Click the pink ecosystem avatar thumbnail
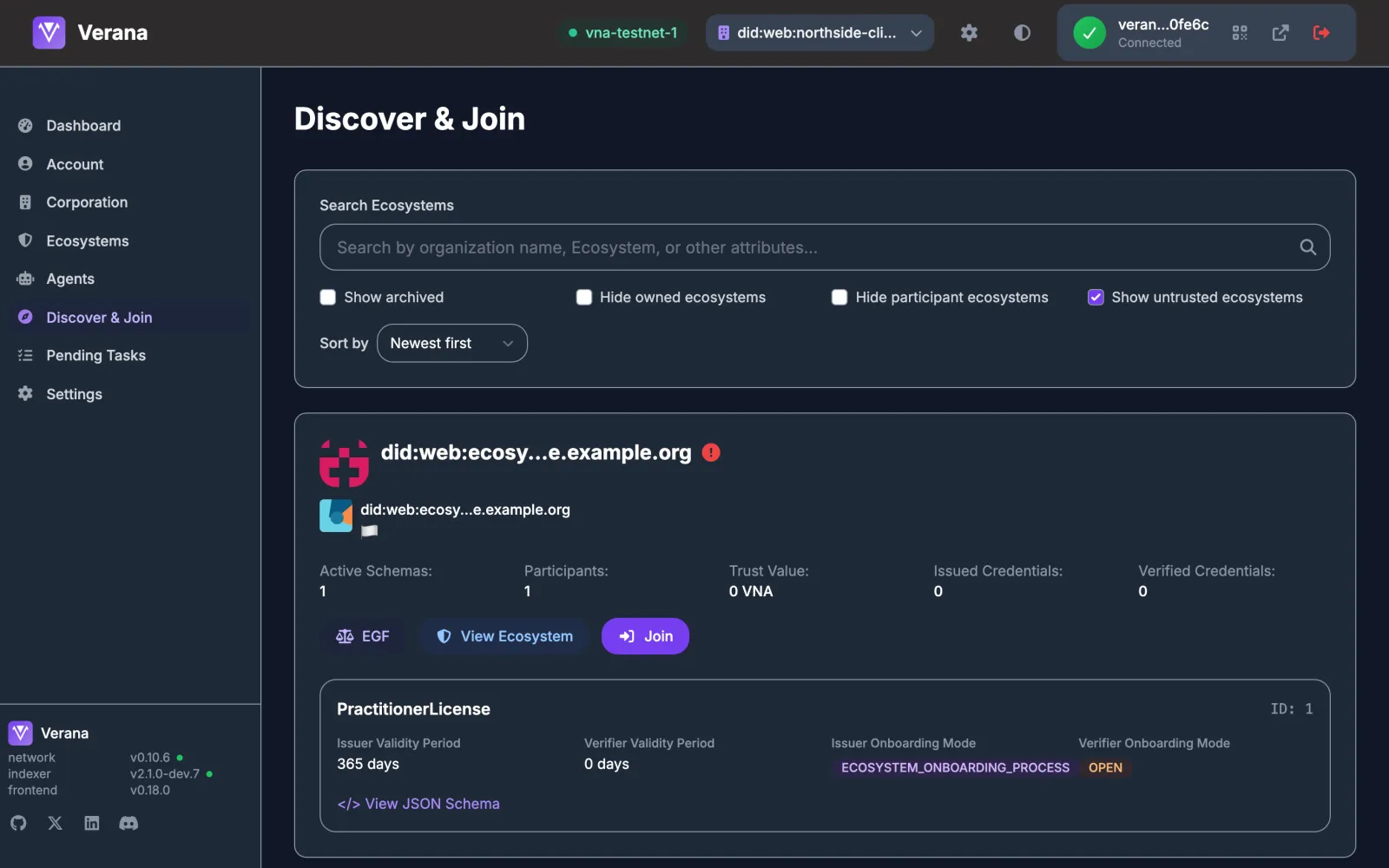 coord(344,463)
